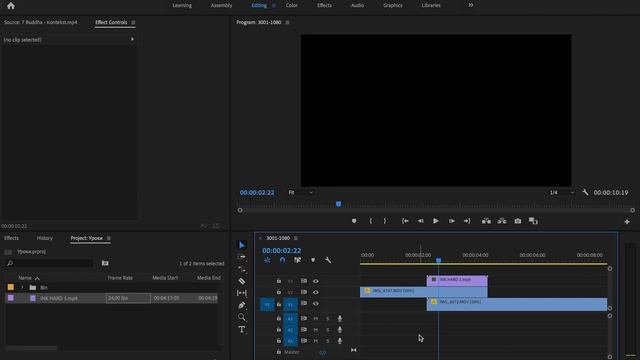The height and width of the screenshot is (360, 640).
Task: Enable voice-over record on A1
Action: 340,318
